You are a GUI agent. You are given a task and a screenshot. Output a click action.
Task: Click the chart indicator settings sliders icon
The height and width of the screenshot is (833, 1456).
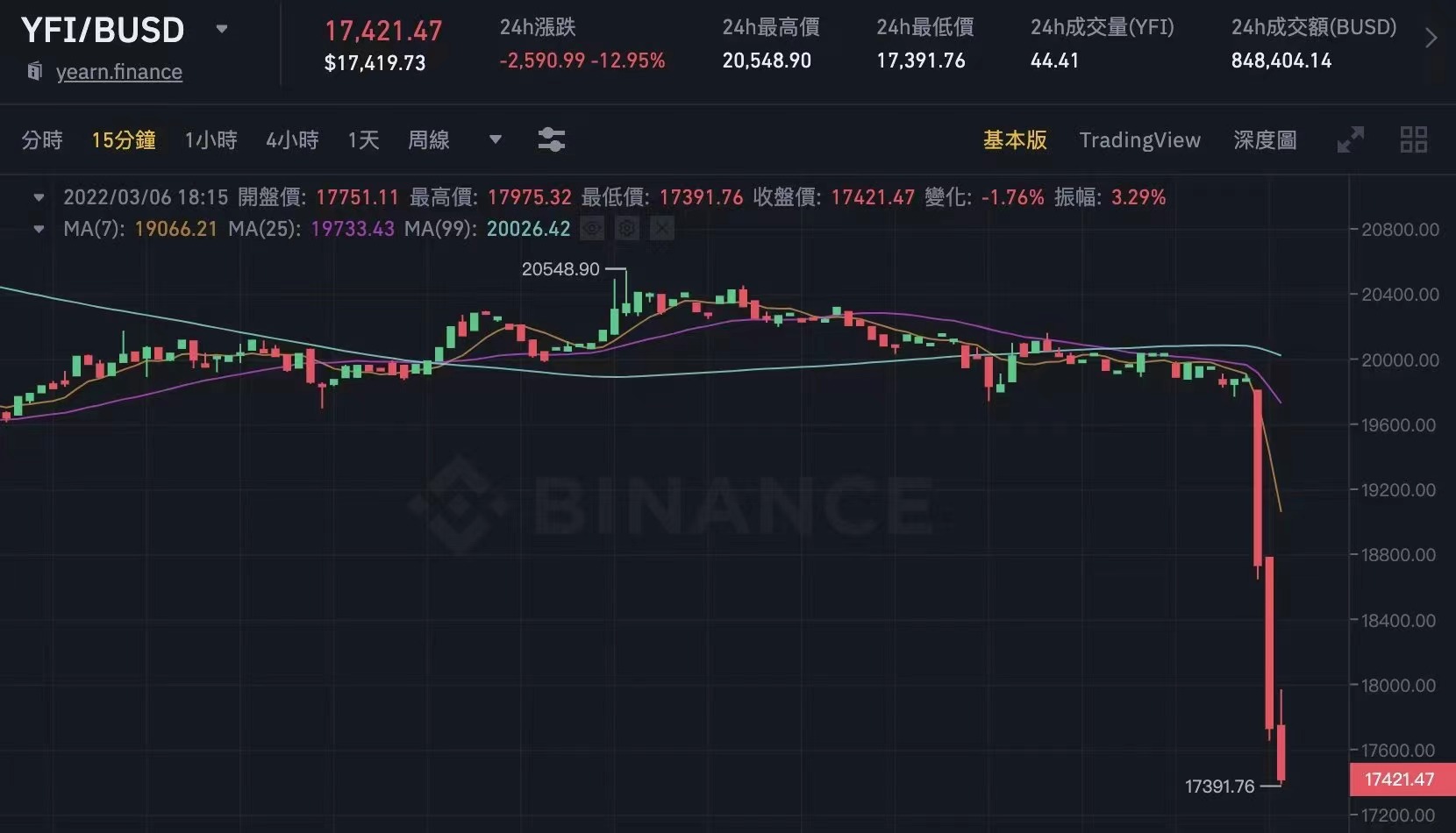(x=551, y=140)
